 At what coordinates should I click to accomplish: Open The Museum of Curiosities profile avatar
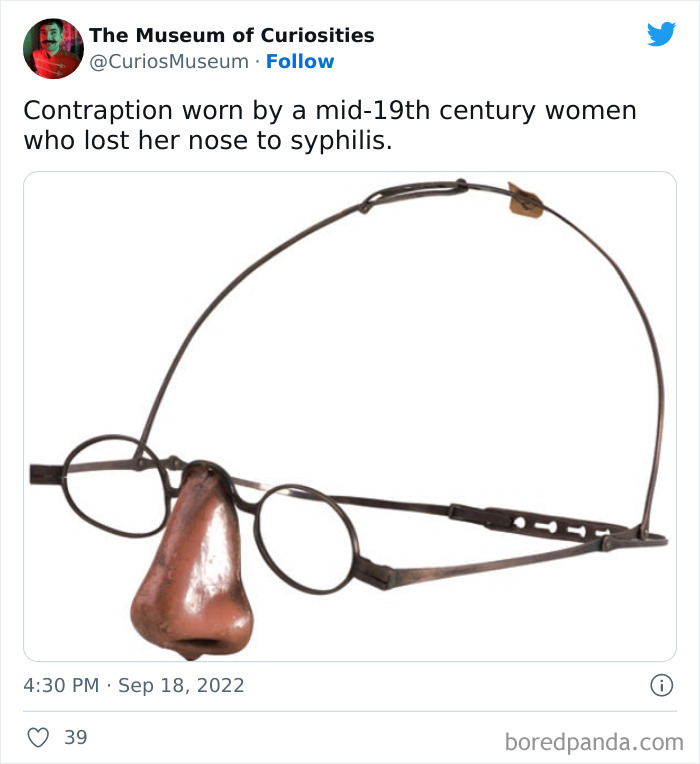tap(53, 48)
